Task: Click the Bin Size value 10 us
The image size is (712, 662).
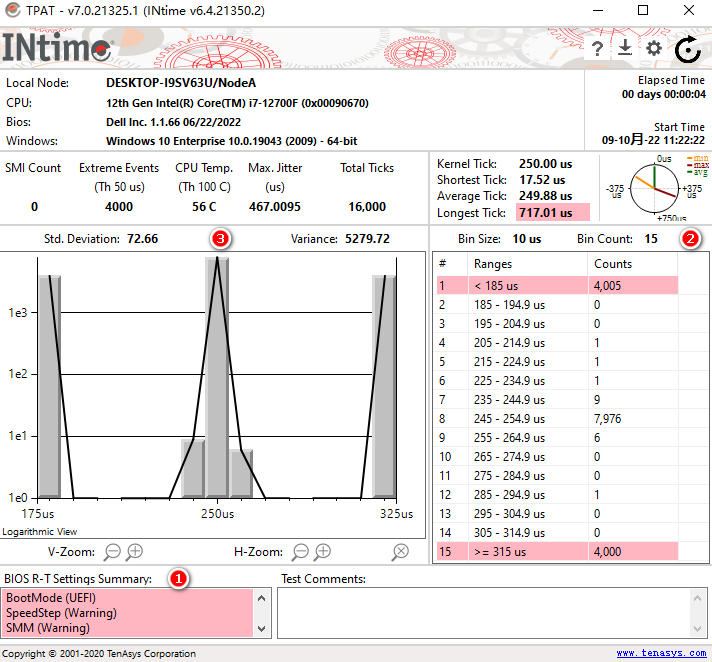Action: [x=527, y=239]
